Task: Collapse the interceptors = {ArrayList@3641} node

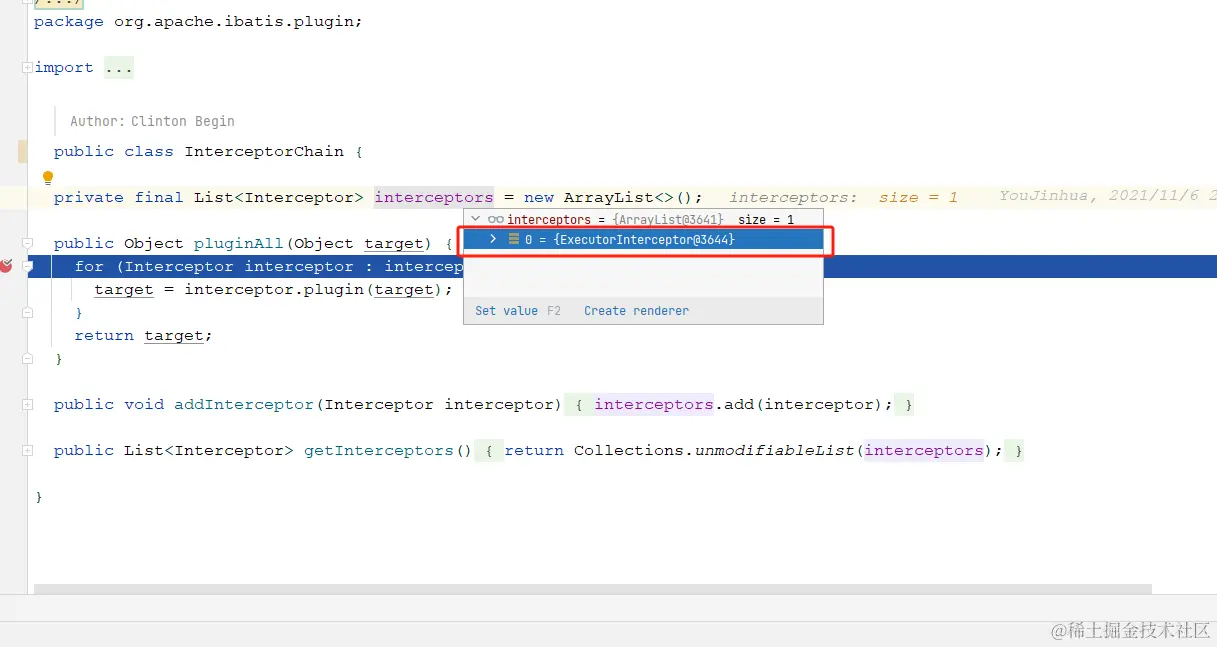Action: [476, 219]
